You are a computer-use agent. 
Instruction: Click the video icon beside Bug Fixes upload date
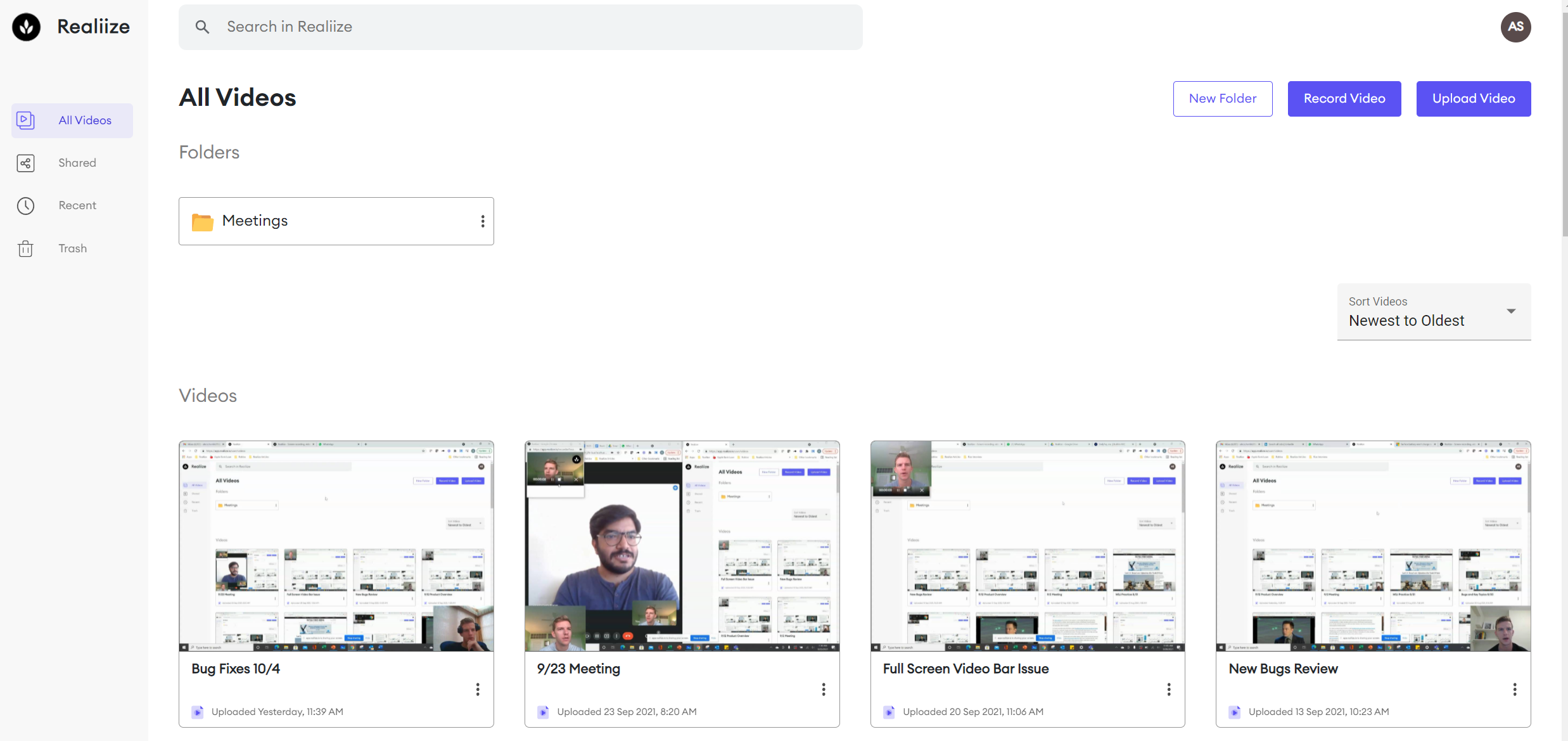coord(198,712)
